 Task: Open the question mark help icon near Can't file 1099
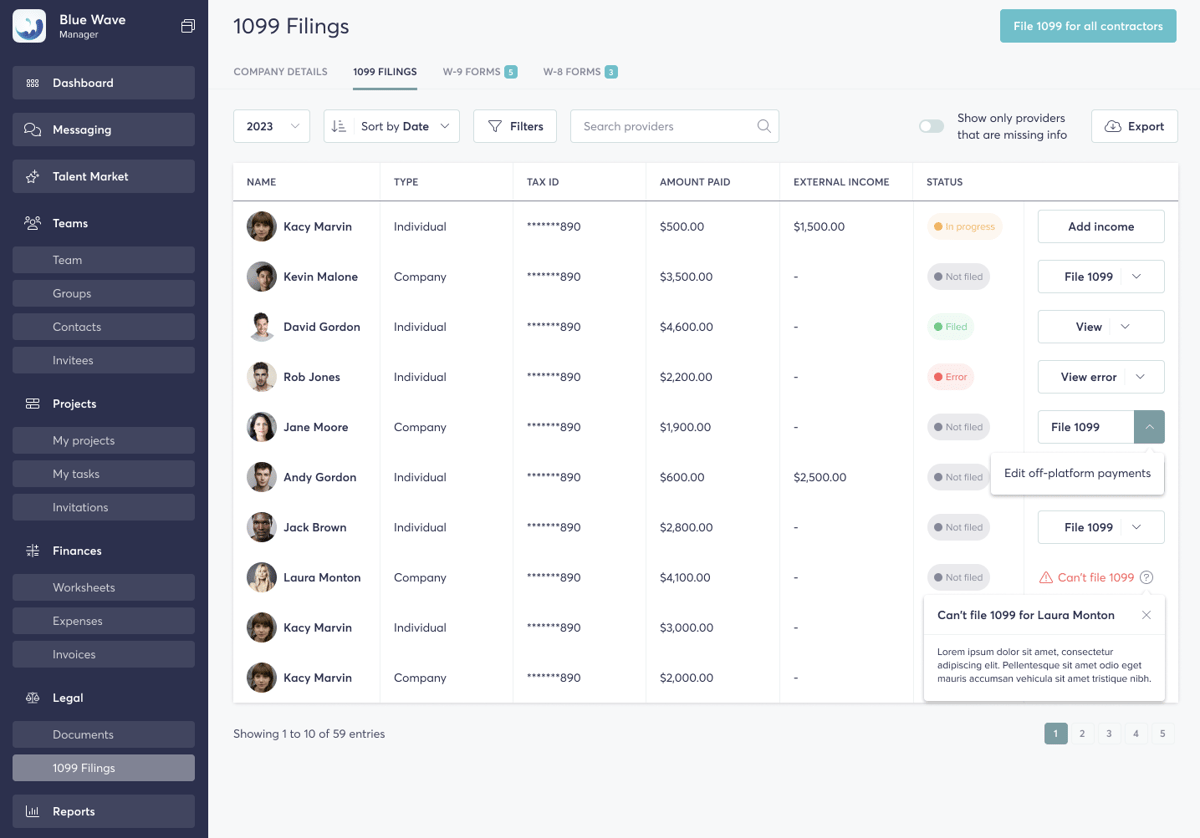pos(1146,577)
